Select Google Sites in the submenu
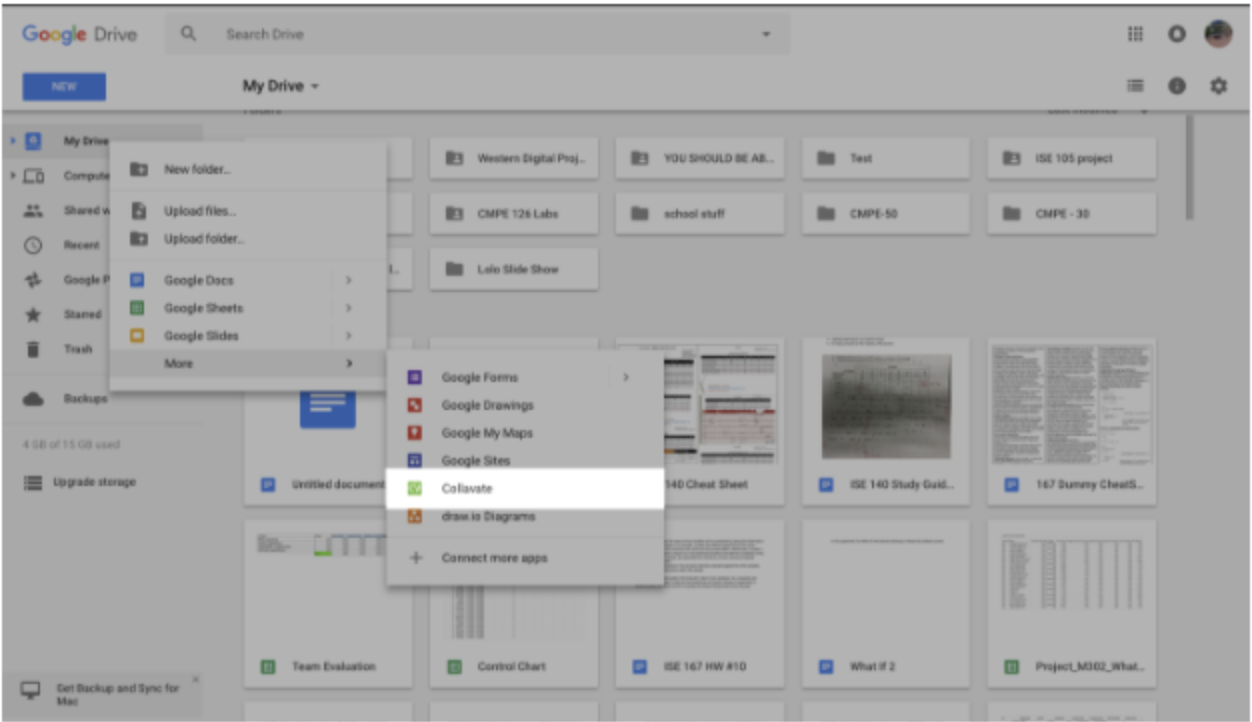This screenshot has height=722, width=1252. [525, 461]
